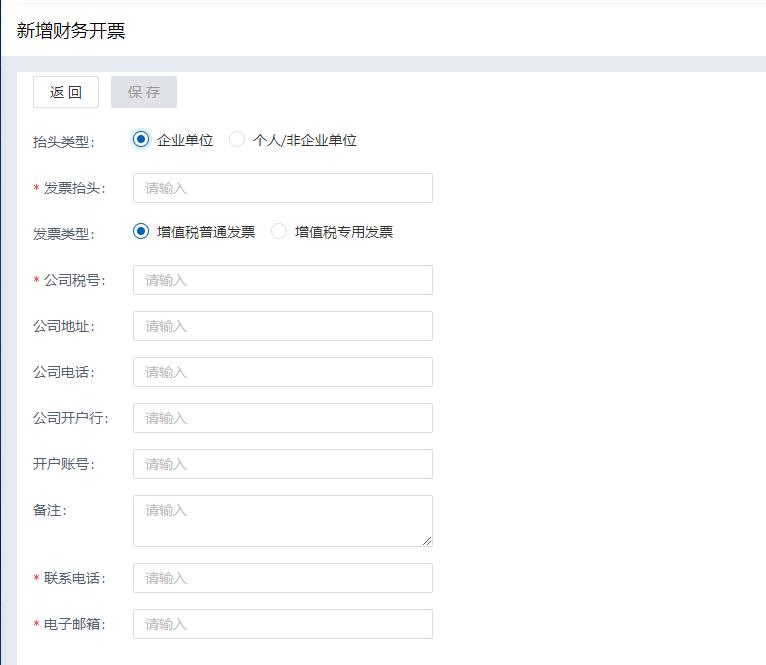This screenshot has height=665, width=766.
Task: Click the 电子邮箱 input field
Action: click(282, 624)
